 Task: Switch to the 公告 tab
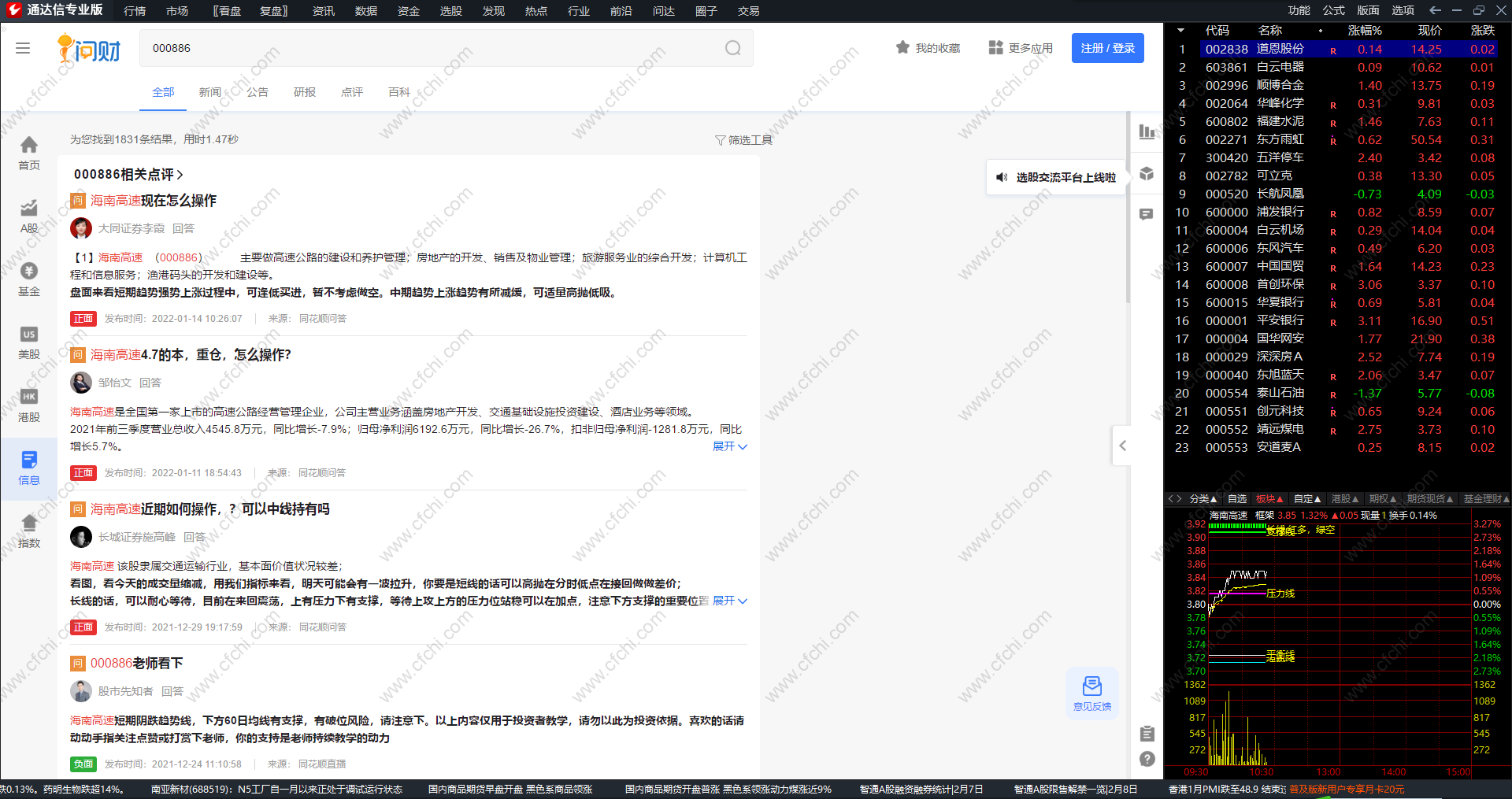pyautogui.click(x=258, y=92)
